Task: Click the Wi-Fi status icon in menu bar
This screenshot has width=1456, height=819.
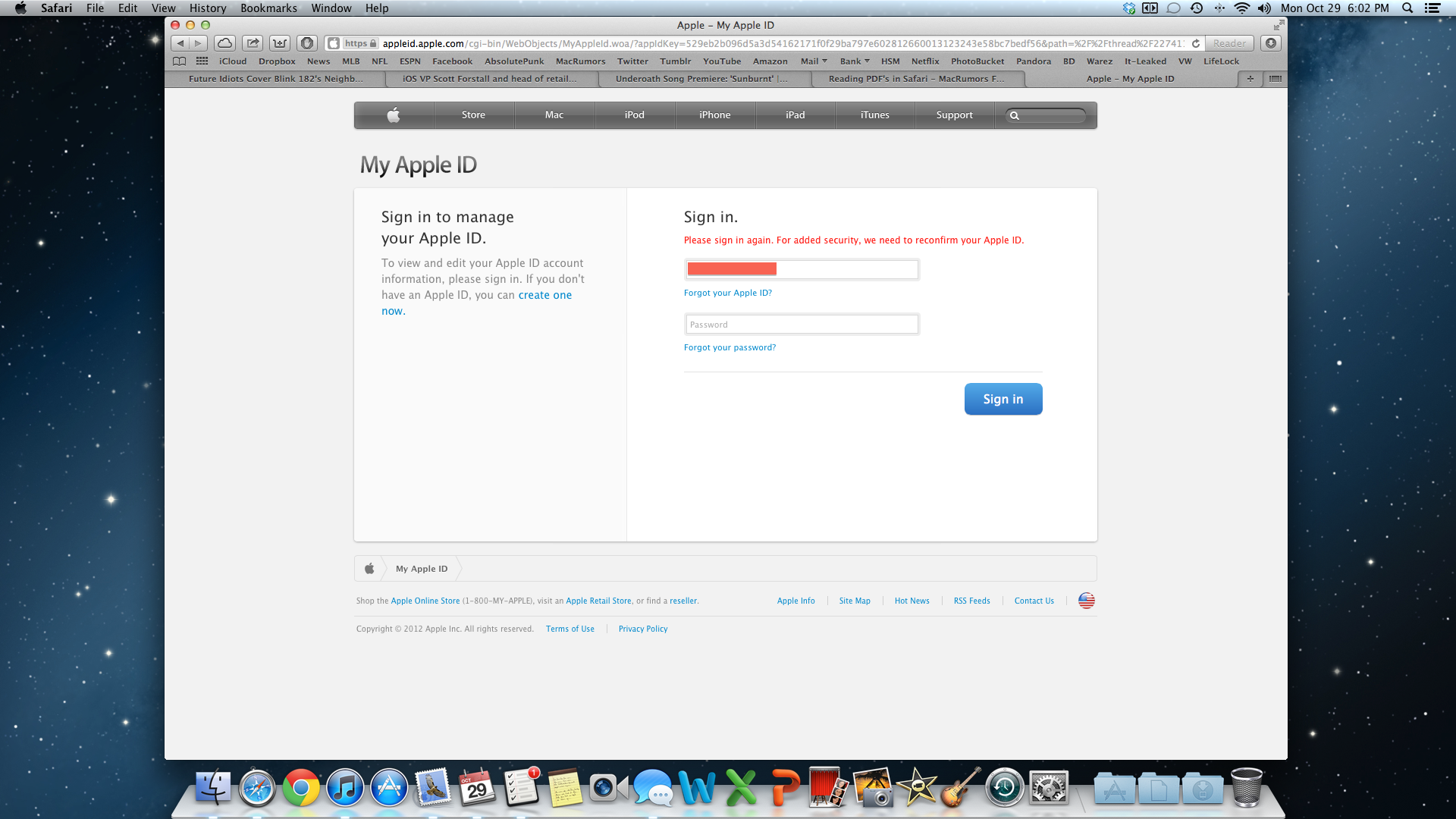Action: [1241, 8]
